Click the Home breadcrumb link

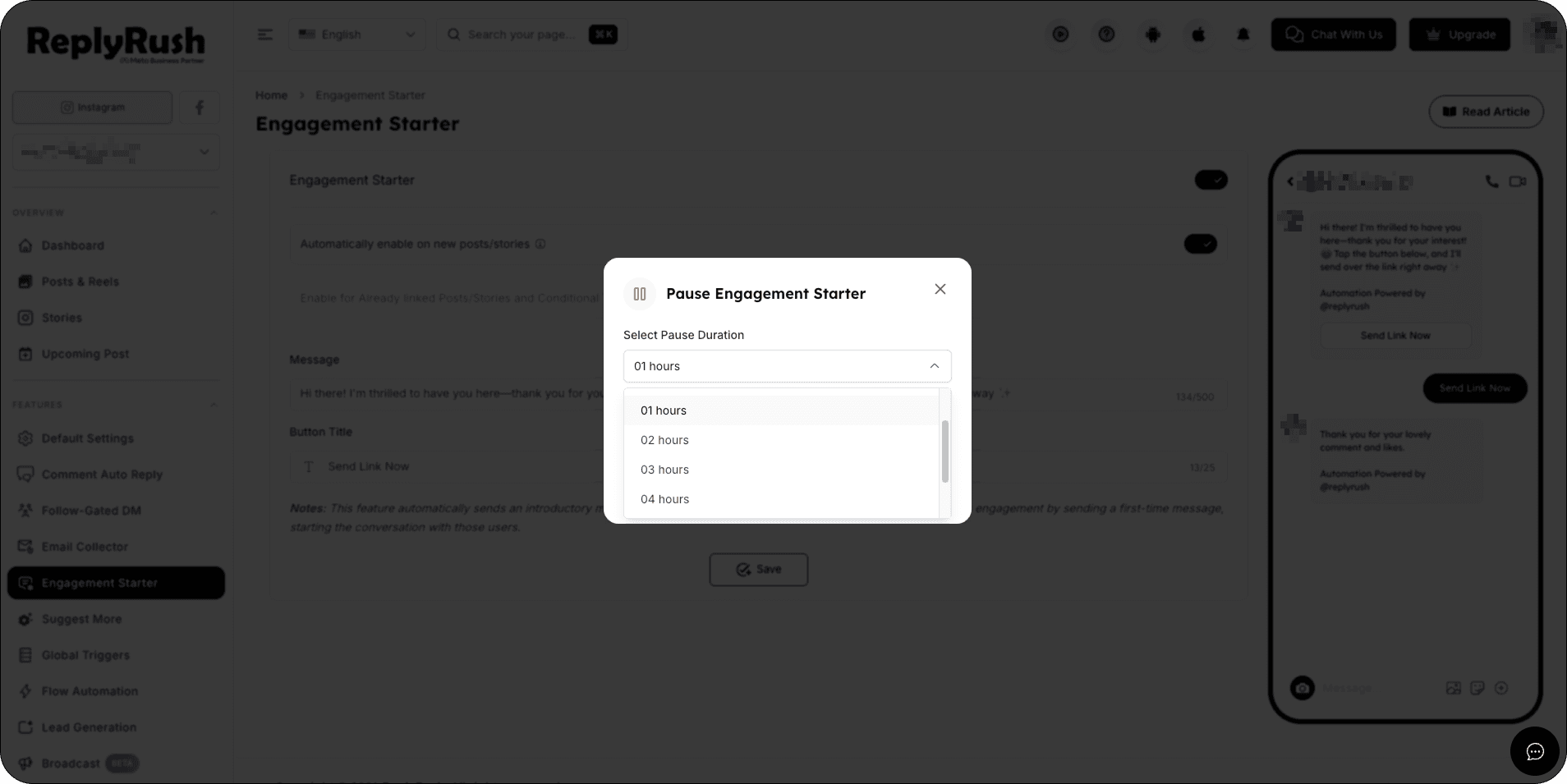pos(271,95)
